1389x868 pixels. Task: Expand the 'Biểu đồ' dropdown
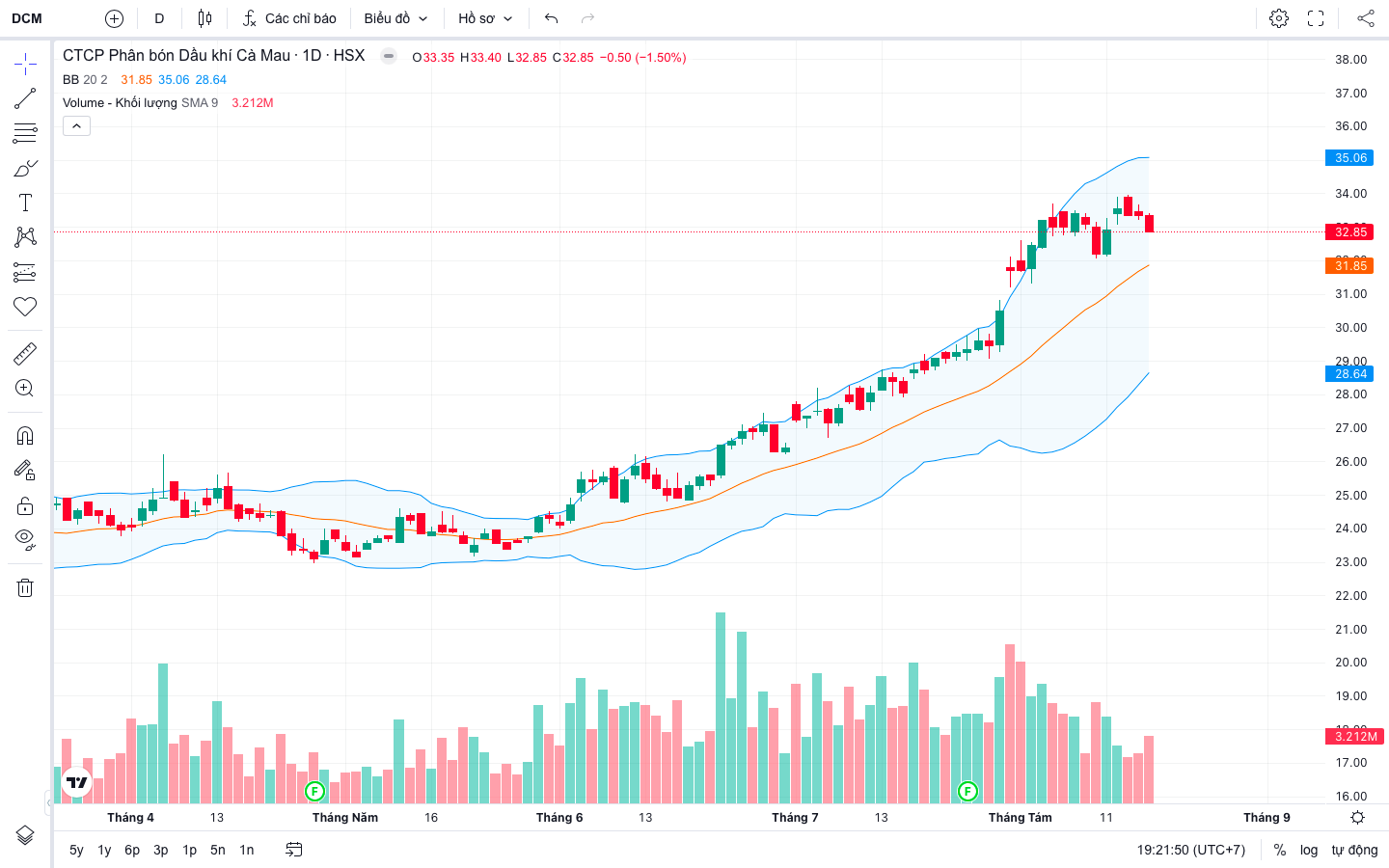click(396, 18)
